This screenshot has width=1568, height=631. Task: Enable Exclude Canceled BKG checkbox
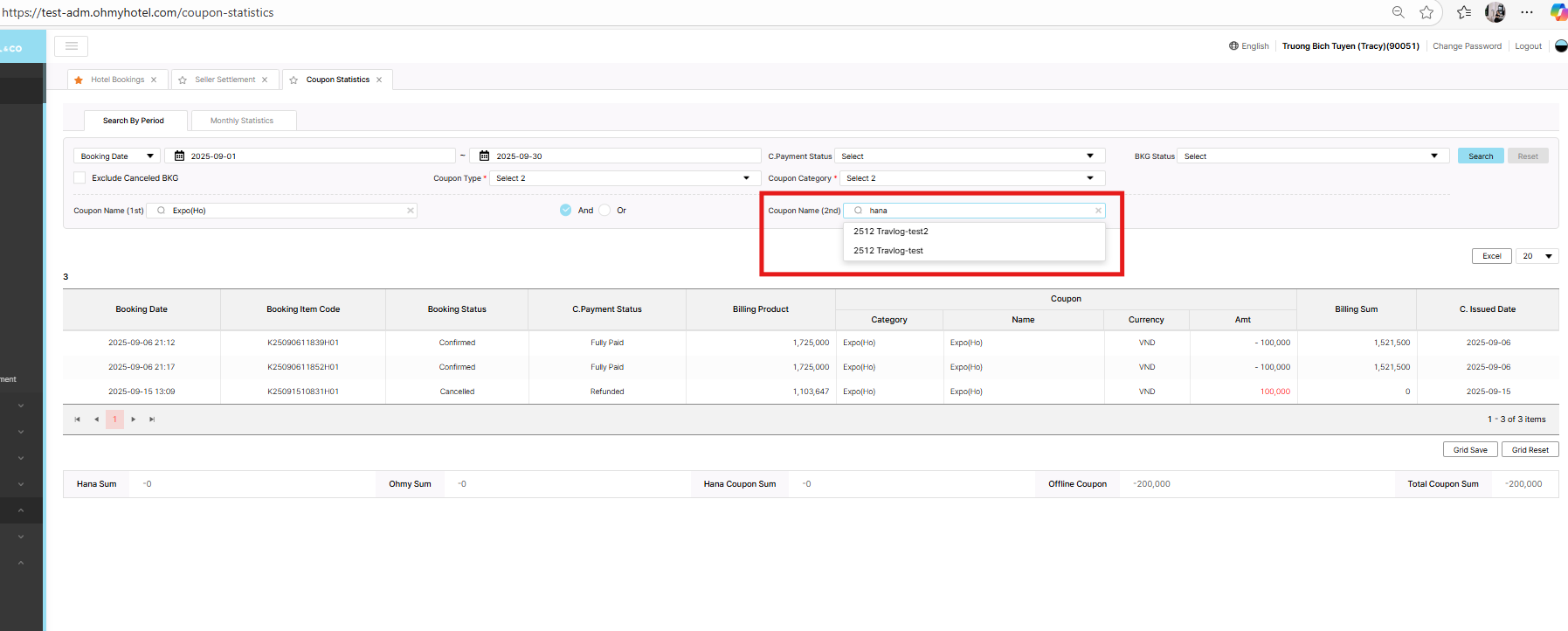(80, 178)
